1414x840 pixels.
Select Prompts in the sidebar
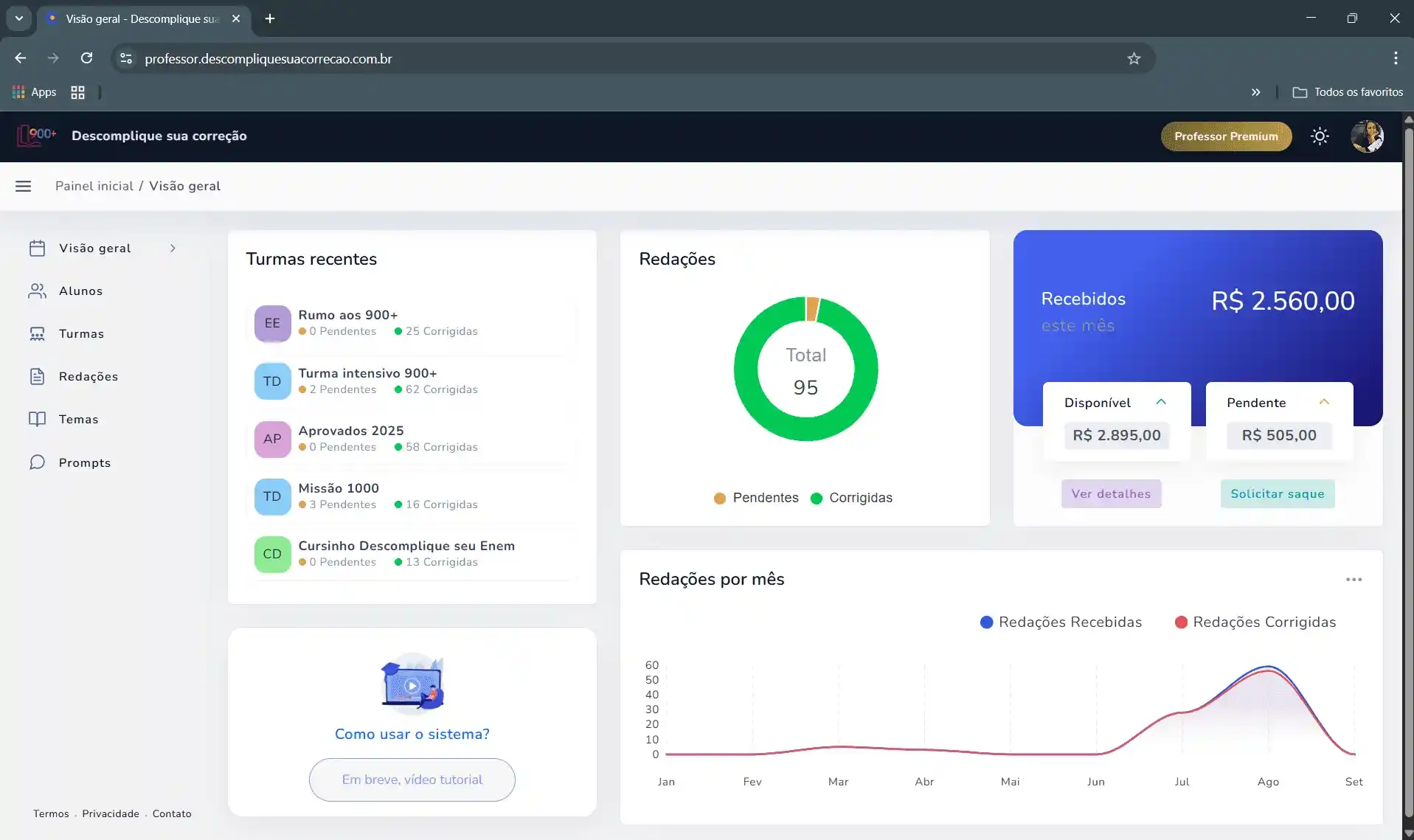tap(85, 462)
